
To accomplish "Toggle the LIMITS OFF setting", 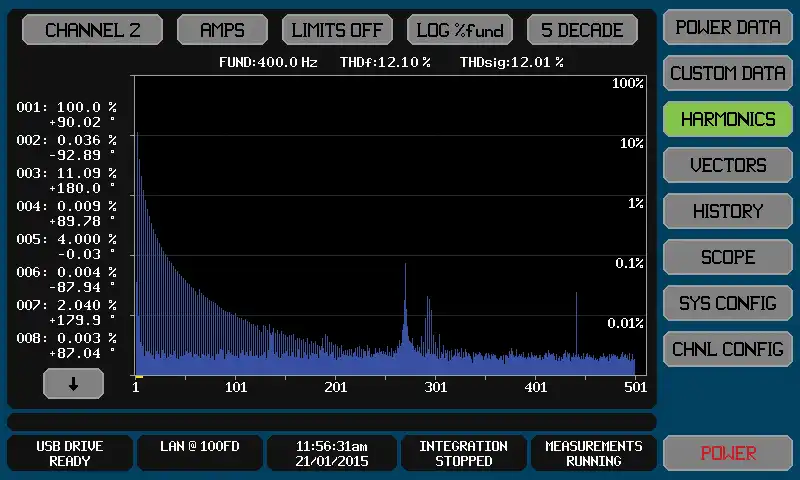I will [x=337, y=30].
